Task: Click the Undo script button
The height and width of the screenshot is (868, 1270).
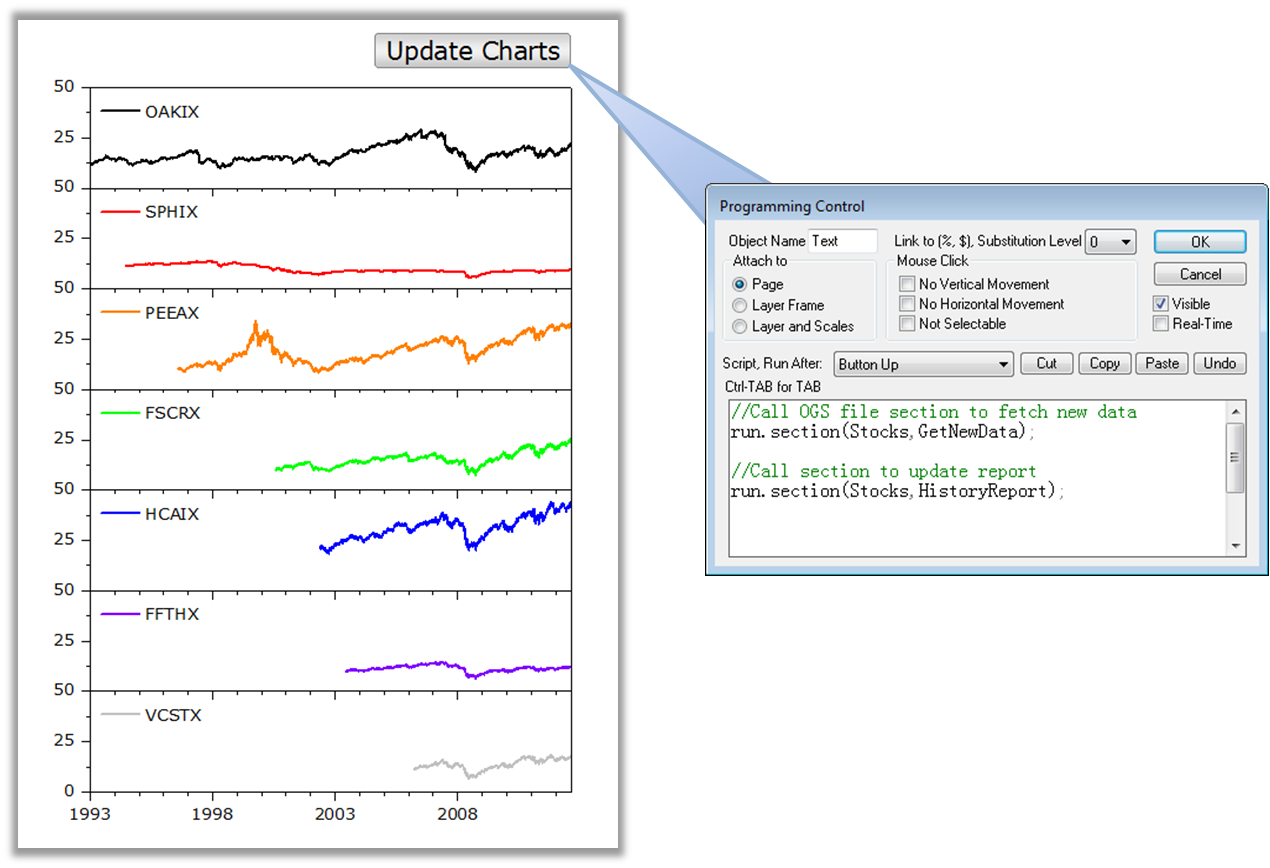Action: [1219, 364]
